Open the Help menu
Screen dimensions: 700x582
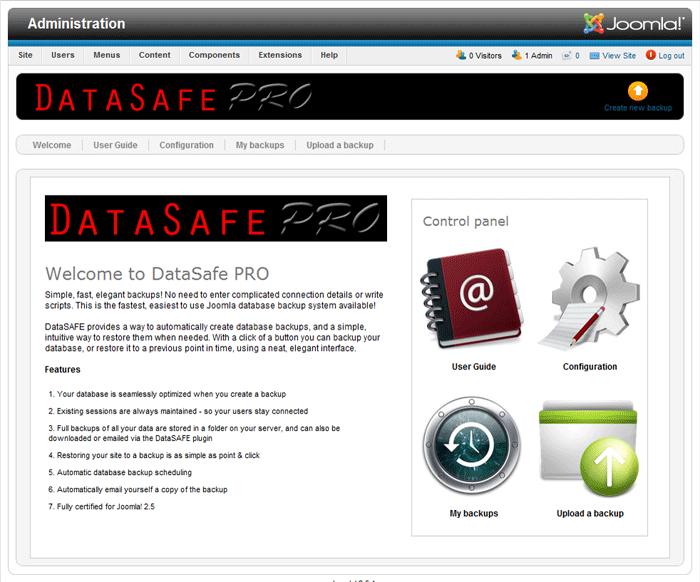point(329,55)
